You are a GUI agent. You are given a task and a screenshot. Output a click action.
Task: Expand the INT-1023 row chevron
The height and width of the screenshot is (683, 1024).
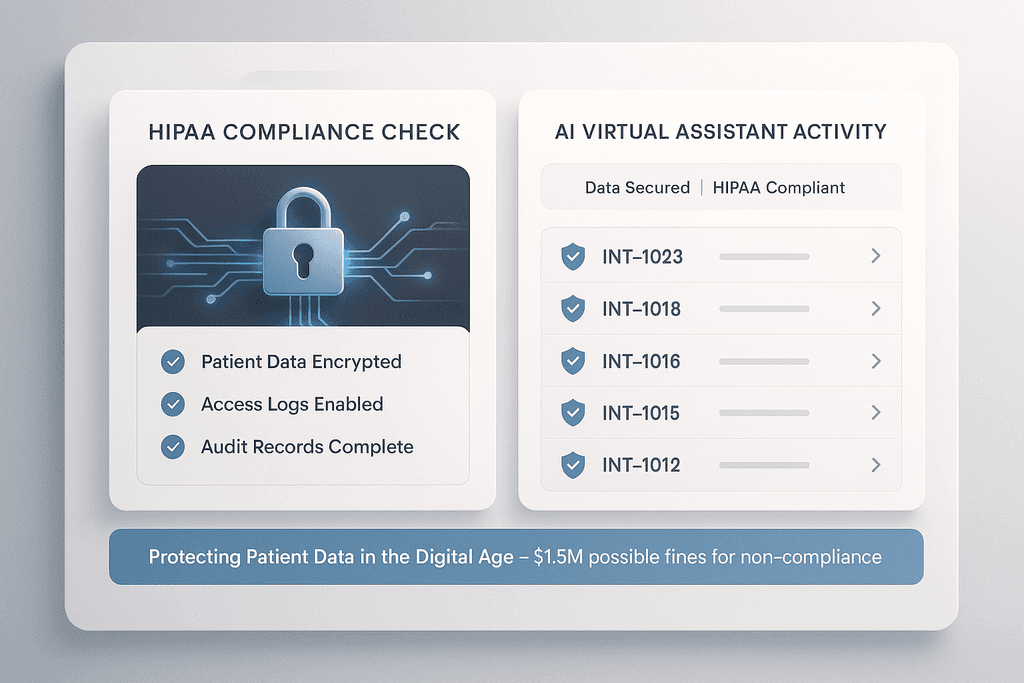pyautogui.click(x=876, y=256)
